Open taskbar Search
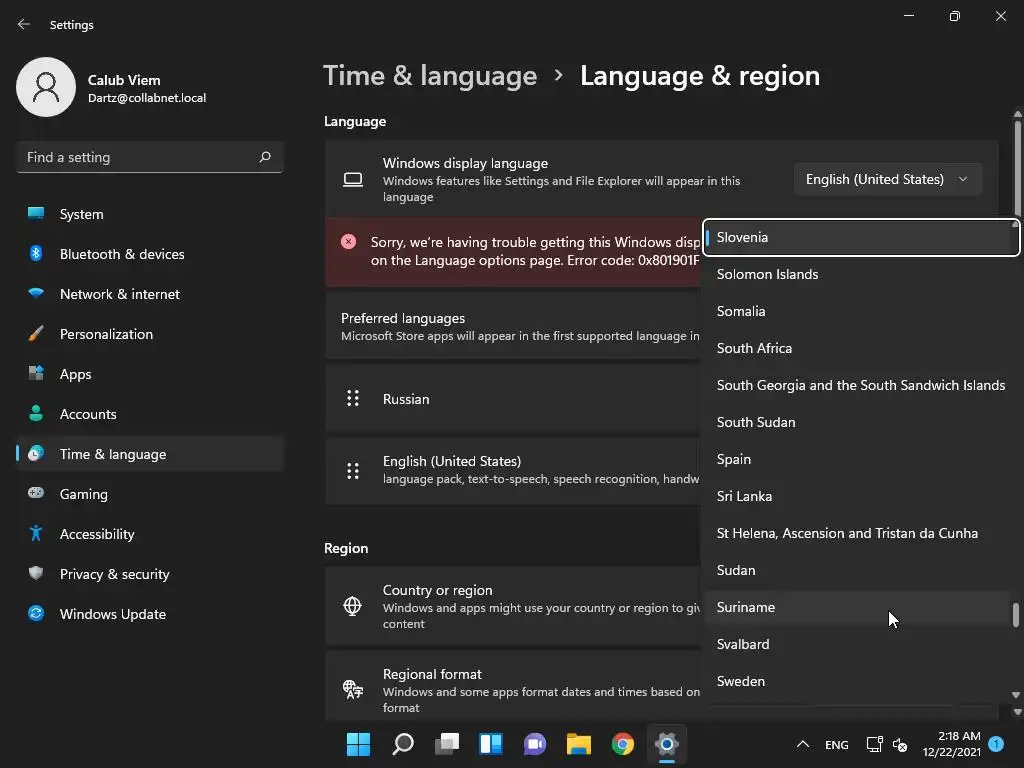The height and width of the screenshot is (768, 1024). tap(402, 744)
